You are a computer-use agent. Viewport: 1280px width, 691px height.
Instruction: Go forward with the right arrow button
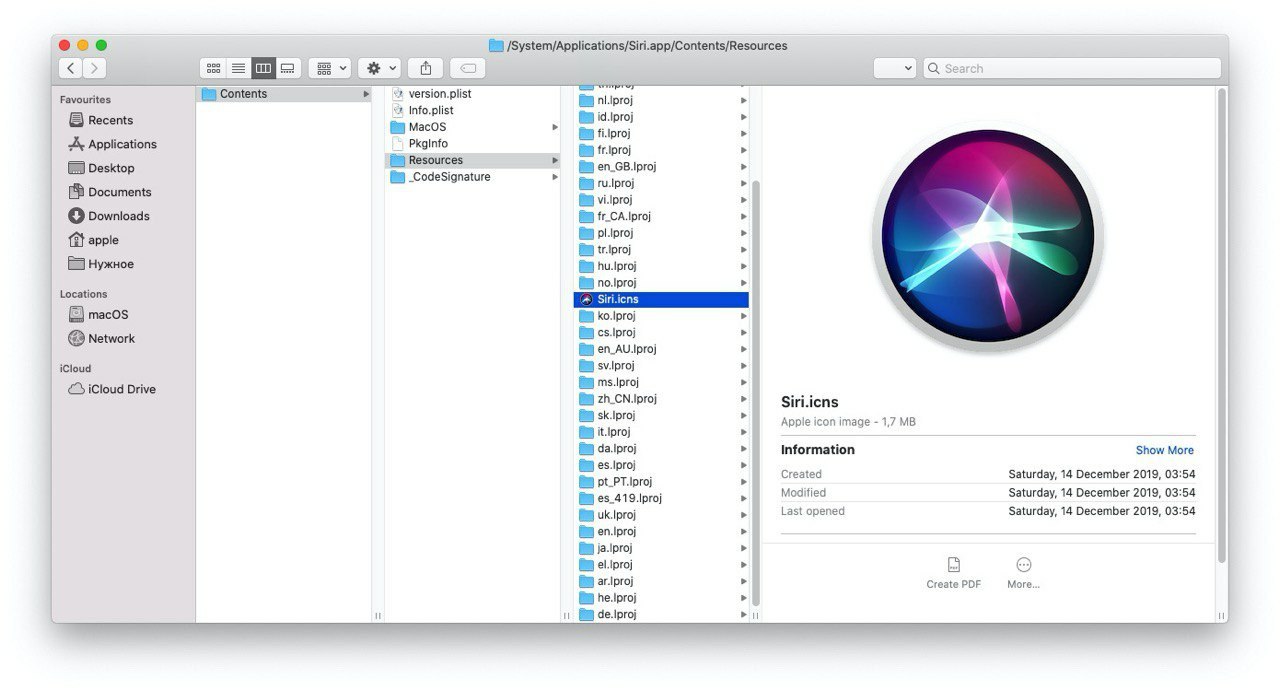click(95, 68)
